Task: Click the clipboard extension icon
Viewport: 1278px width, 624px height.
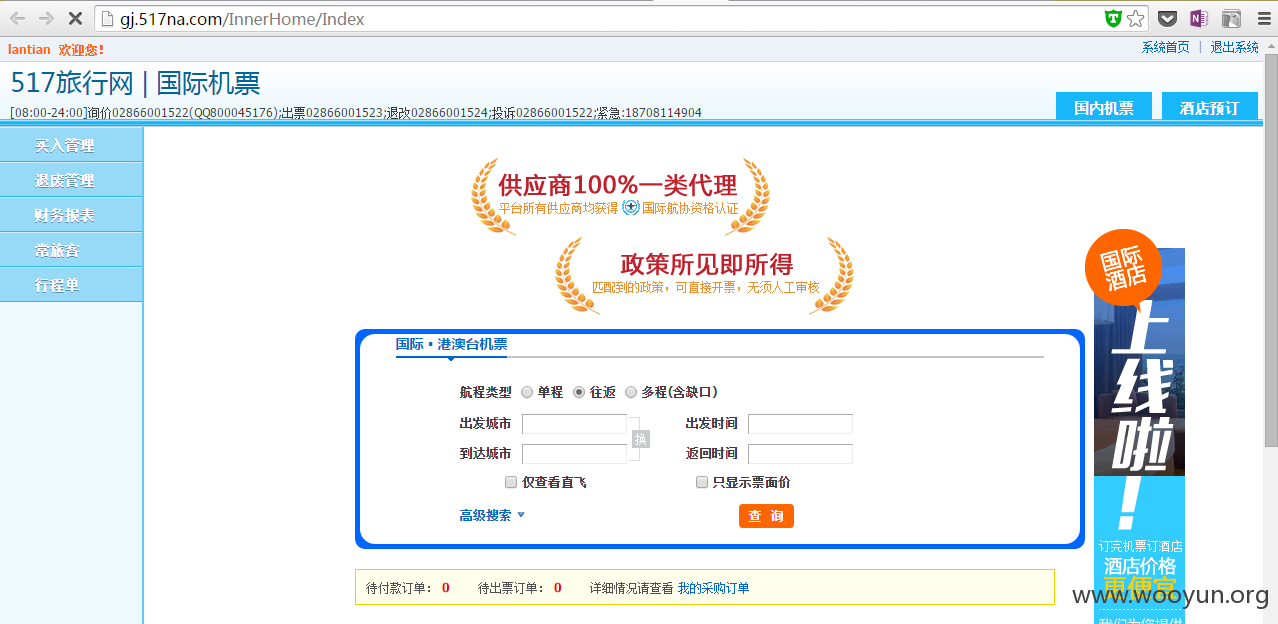Action: (x=1231, y=19)
